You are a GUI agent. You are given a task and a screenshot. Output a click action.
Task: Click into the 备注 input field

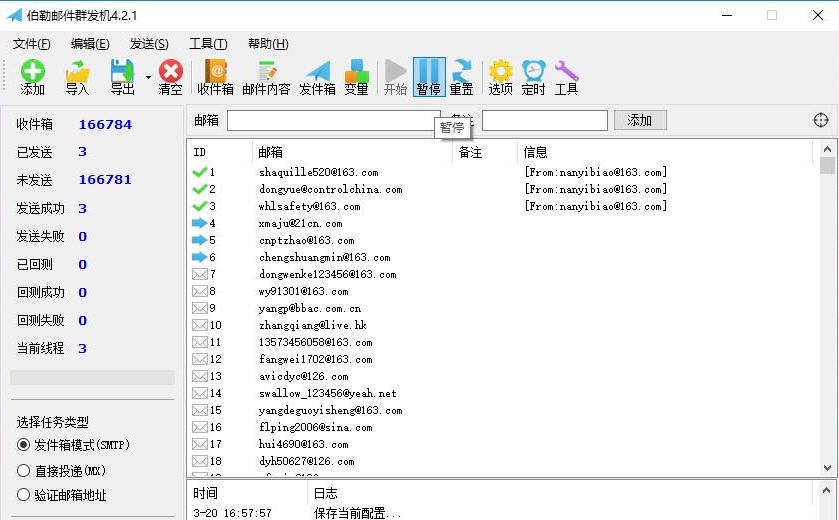545,120
